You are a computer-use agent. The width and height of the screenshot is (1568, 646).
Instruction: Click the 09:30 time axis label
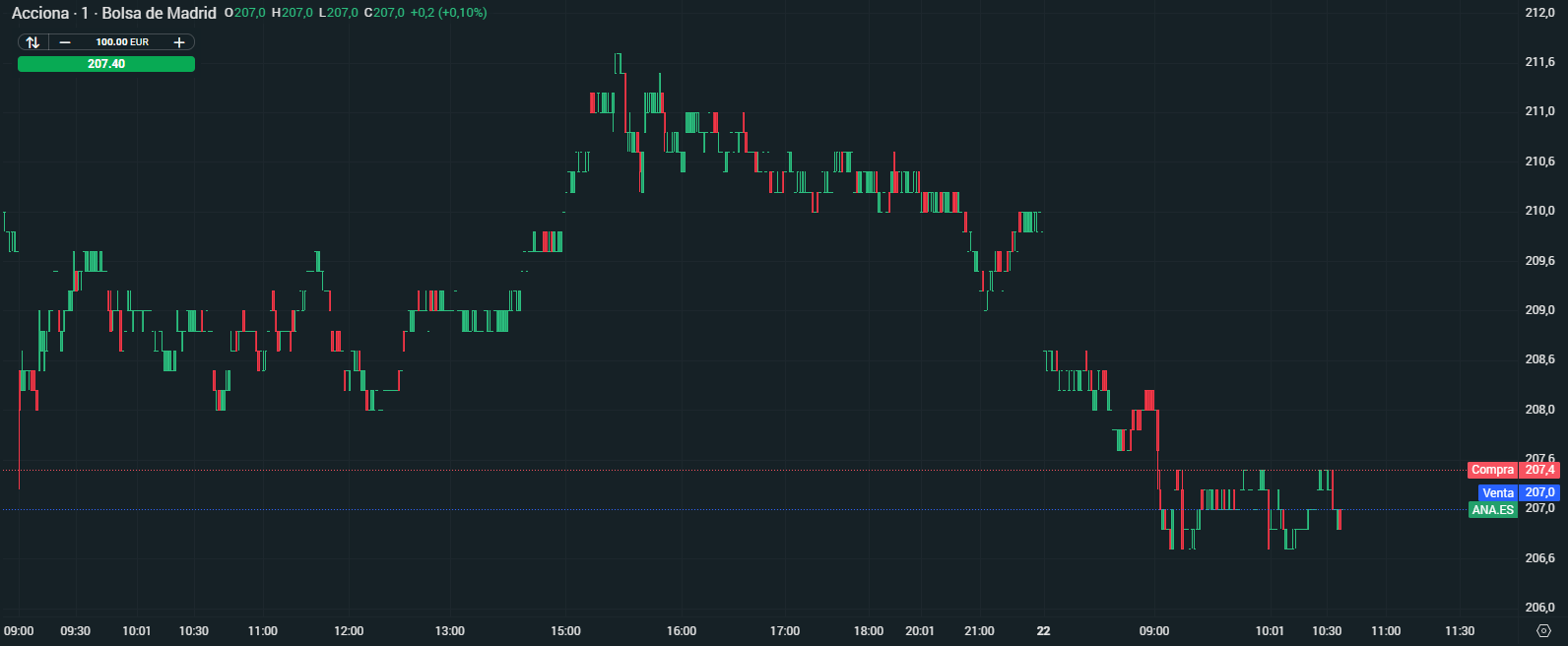(75, 631)
